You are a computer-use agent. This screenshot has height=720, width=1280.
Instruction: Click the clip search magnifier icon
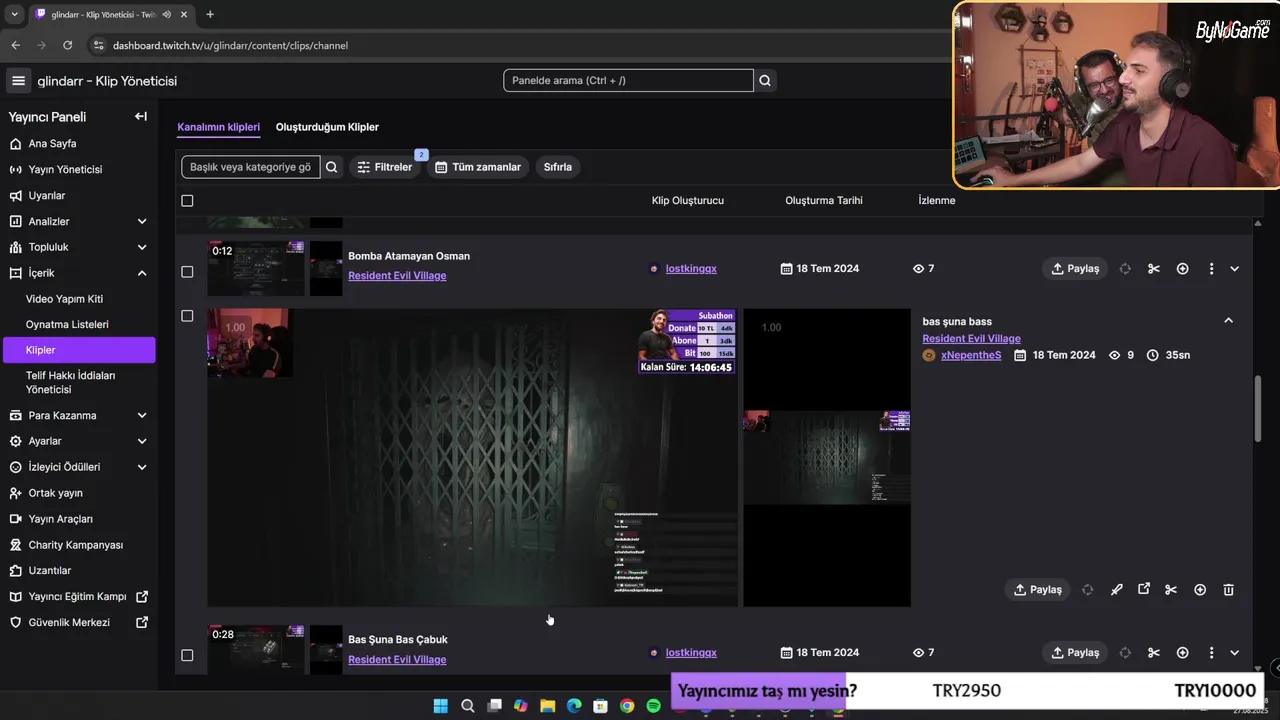(x=332, y=167)
